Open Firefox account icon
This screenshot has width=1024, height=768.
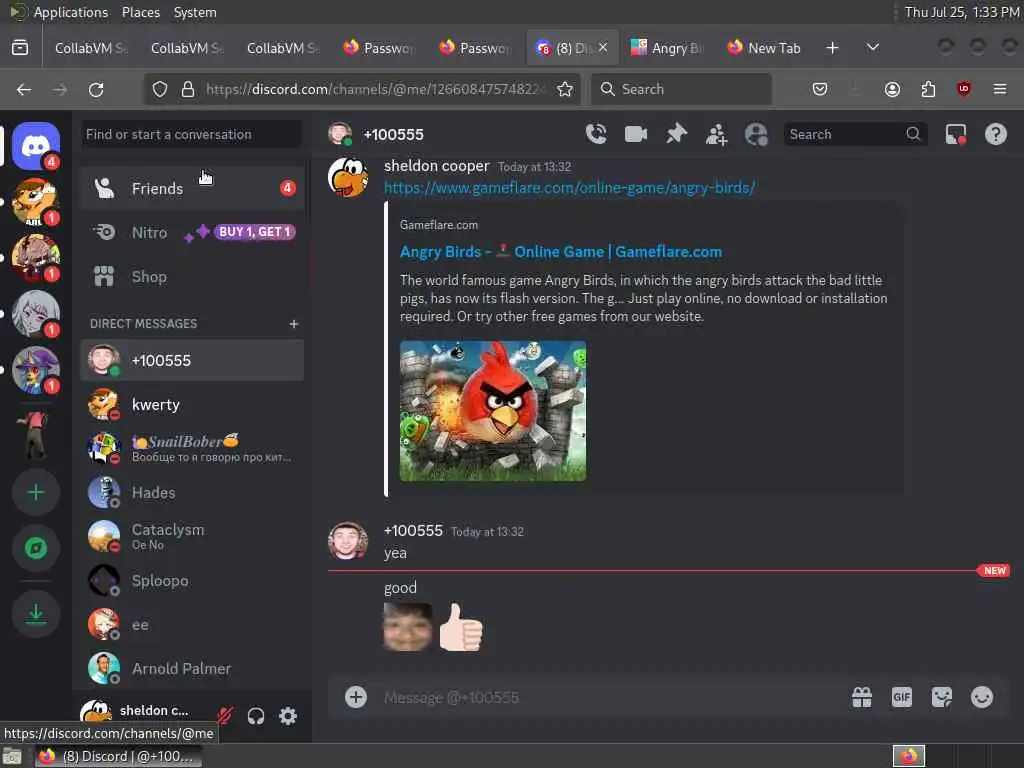[892, 89]
